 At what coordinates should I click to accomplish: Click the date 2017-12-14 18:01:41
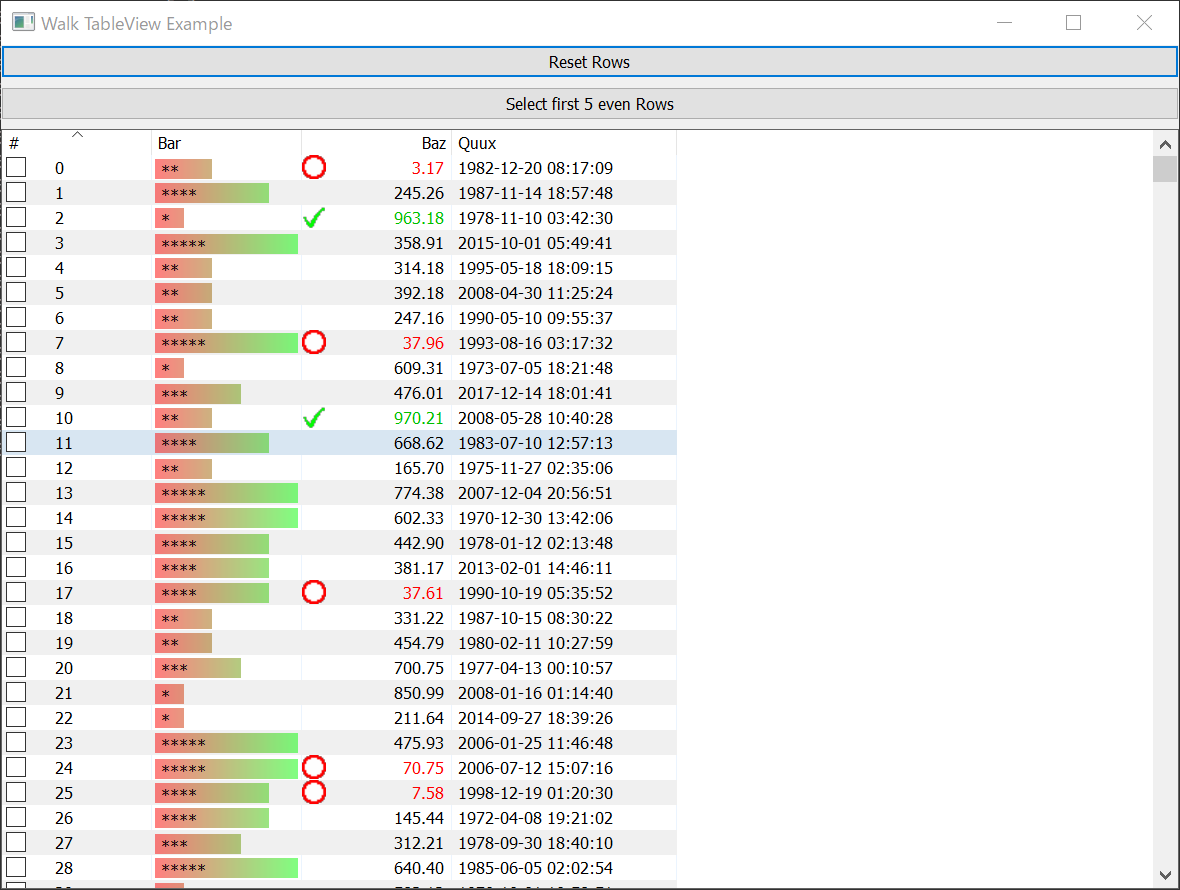click(535, 393)
